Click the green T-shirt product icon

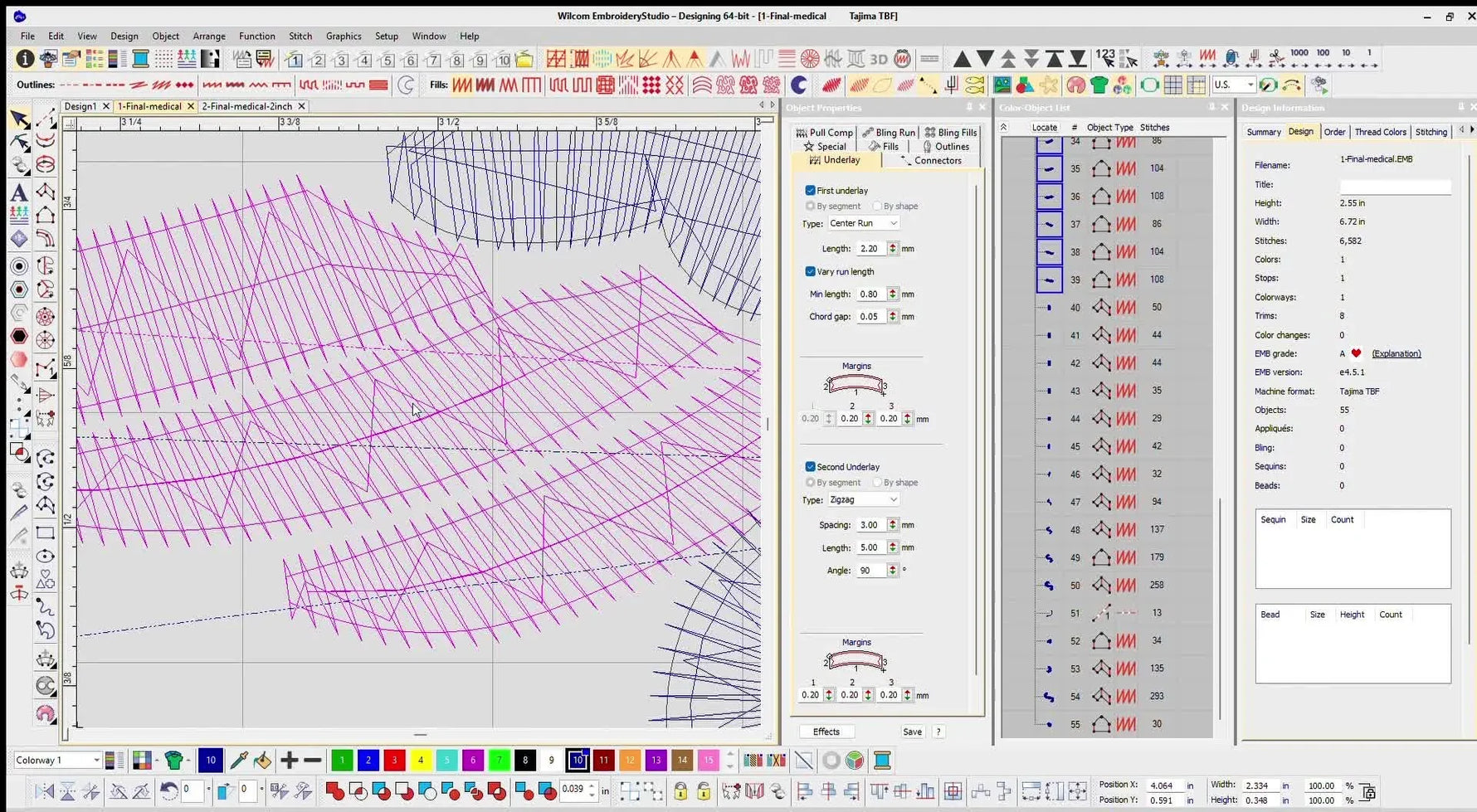(x=1099, y=85)
